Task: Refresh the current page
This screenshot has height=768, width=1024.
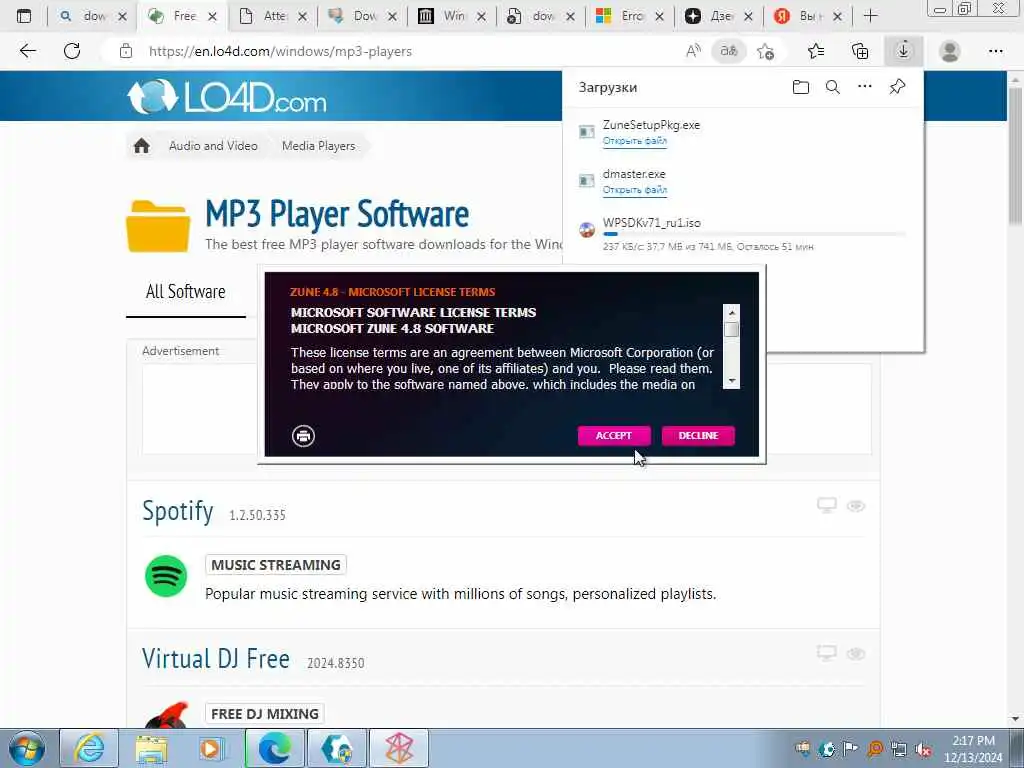Action: coord(72,51)
